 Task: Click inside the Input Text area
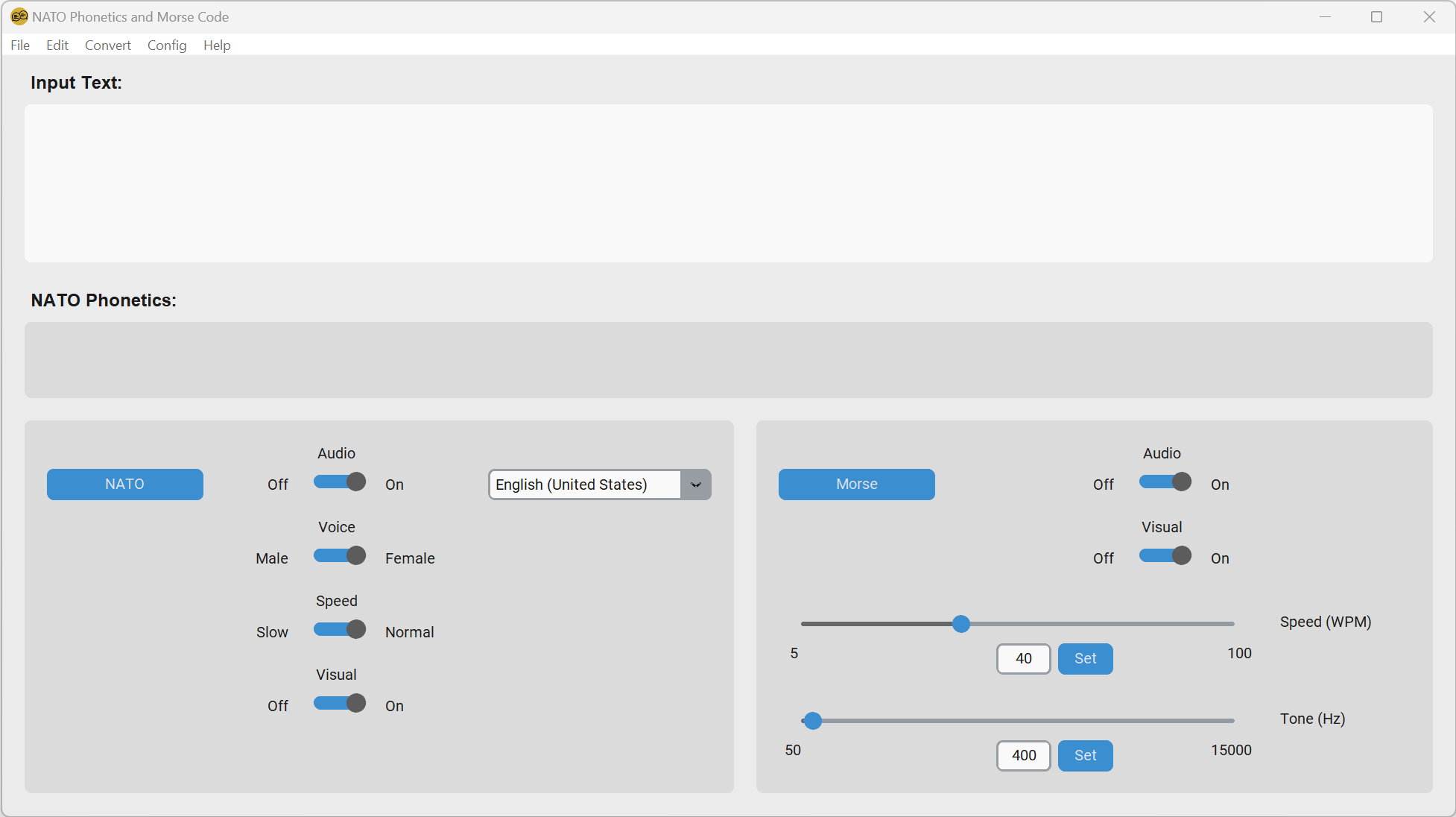pos(728,183)
